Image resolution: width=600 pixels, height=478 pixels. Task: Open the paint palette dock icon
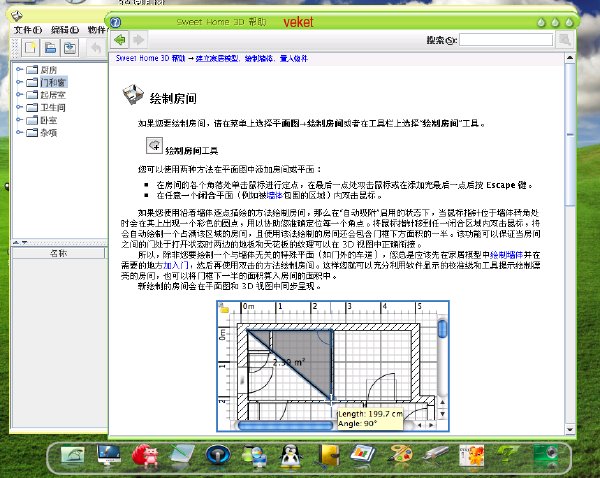[x=399, y=455]
